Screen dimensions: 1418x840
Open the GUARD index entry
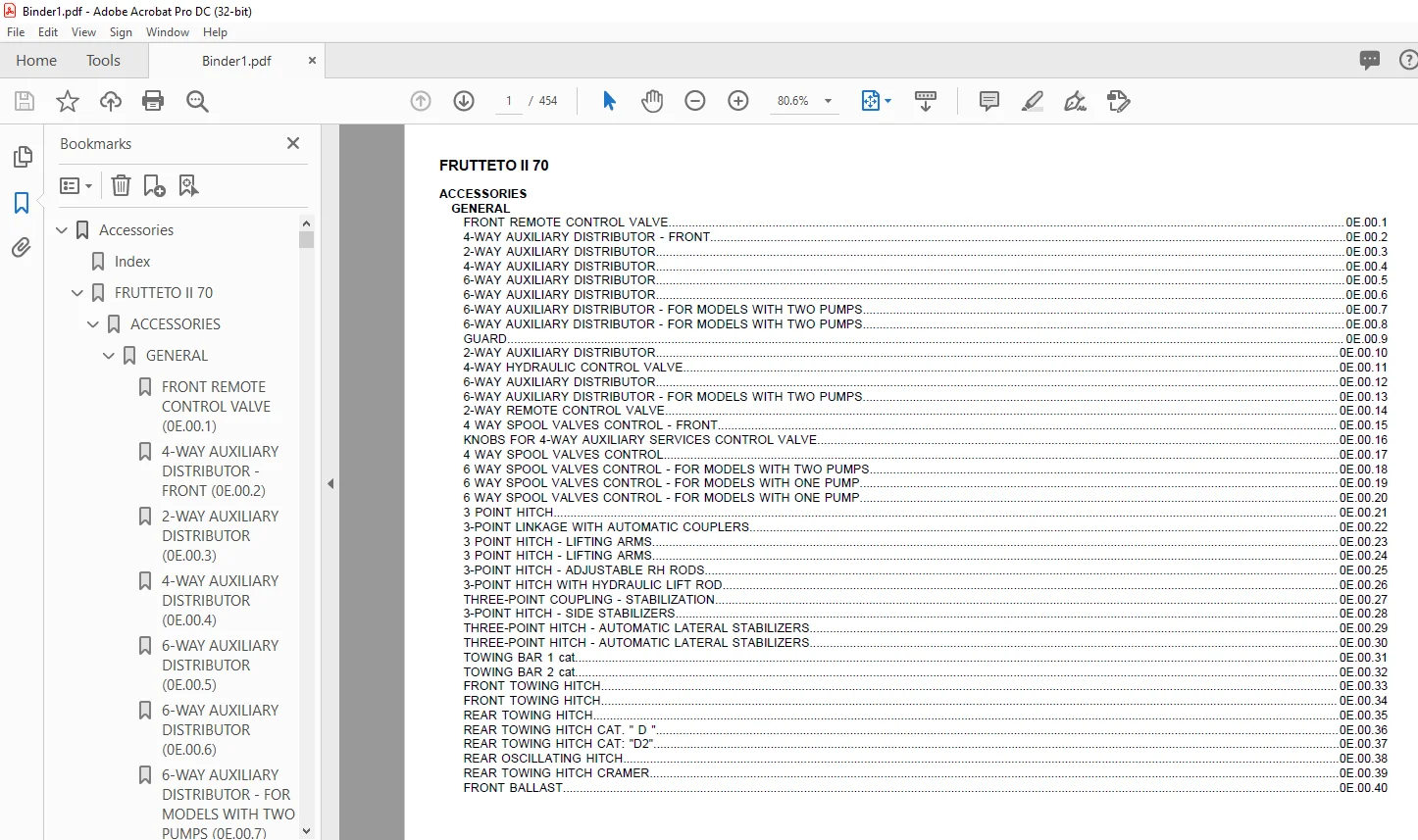click(x=925, y=338)
